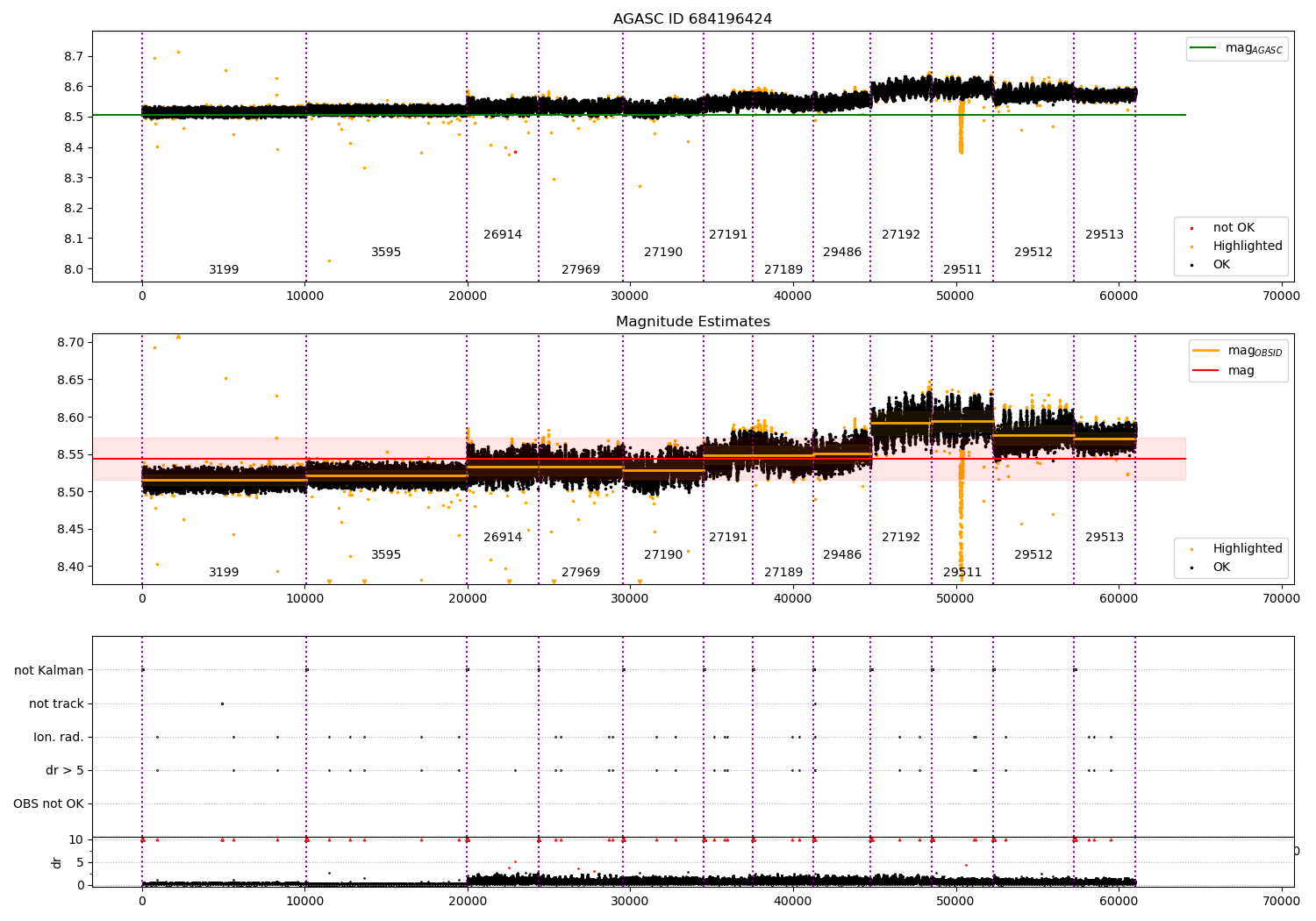The image size is (1316, 921).
Task: Click obsid label 29486 in the top plot
Action: [x=842, y=253]
